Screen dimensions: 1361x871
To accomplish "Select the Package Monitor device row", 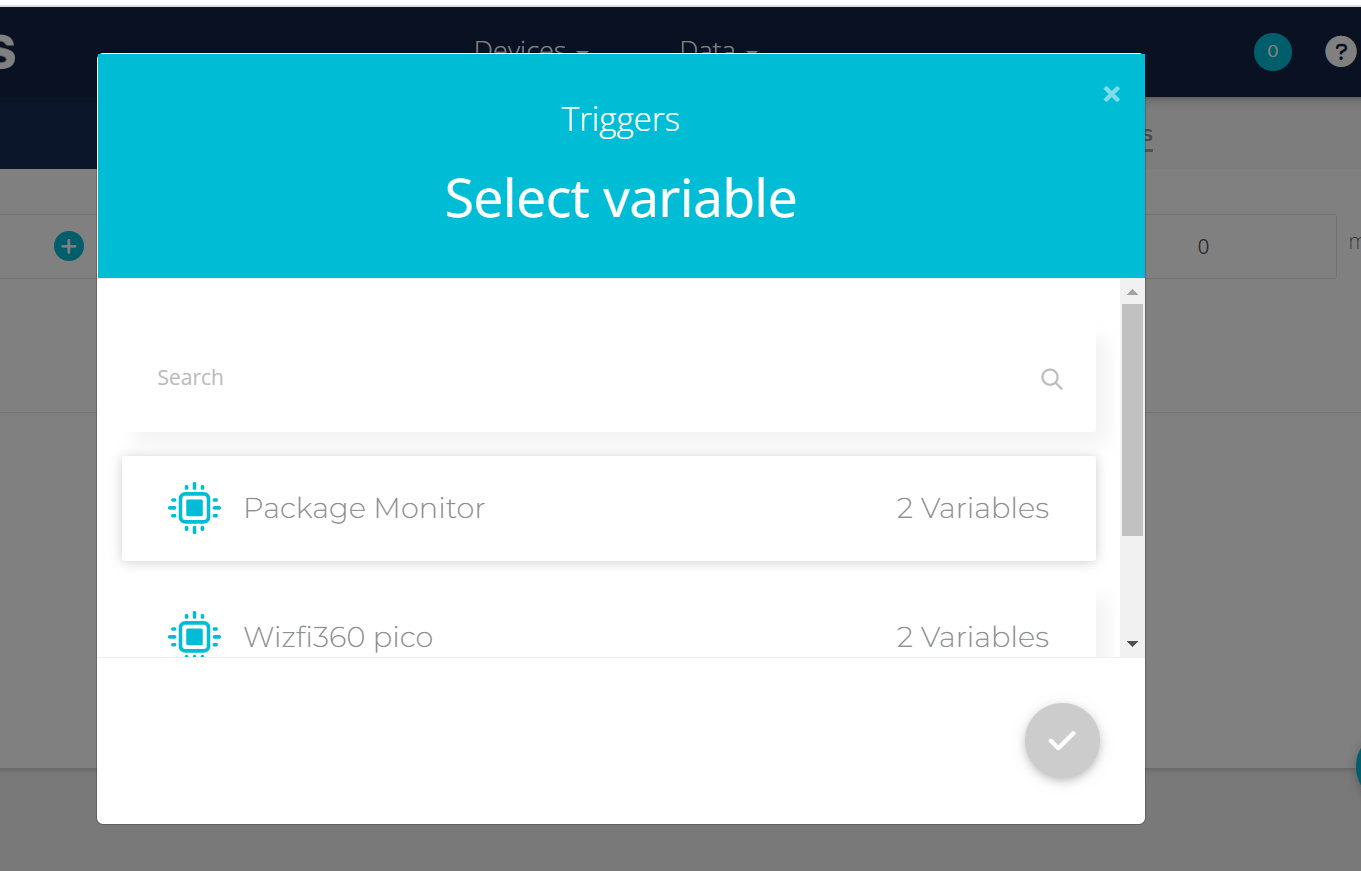I will tap(609, 508).
